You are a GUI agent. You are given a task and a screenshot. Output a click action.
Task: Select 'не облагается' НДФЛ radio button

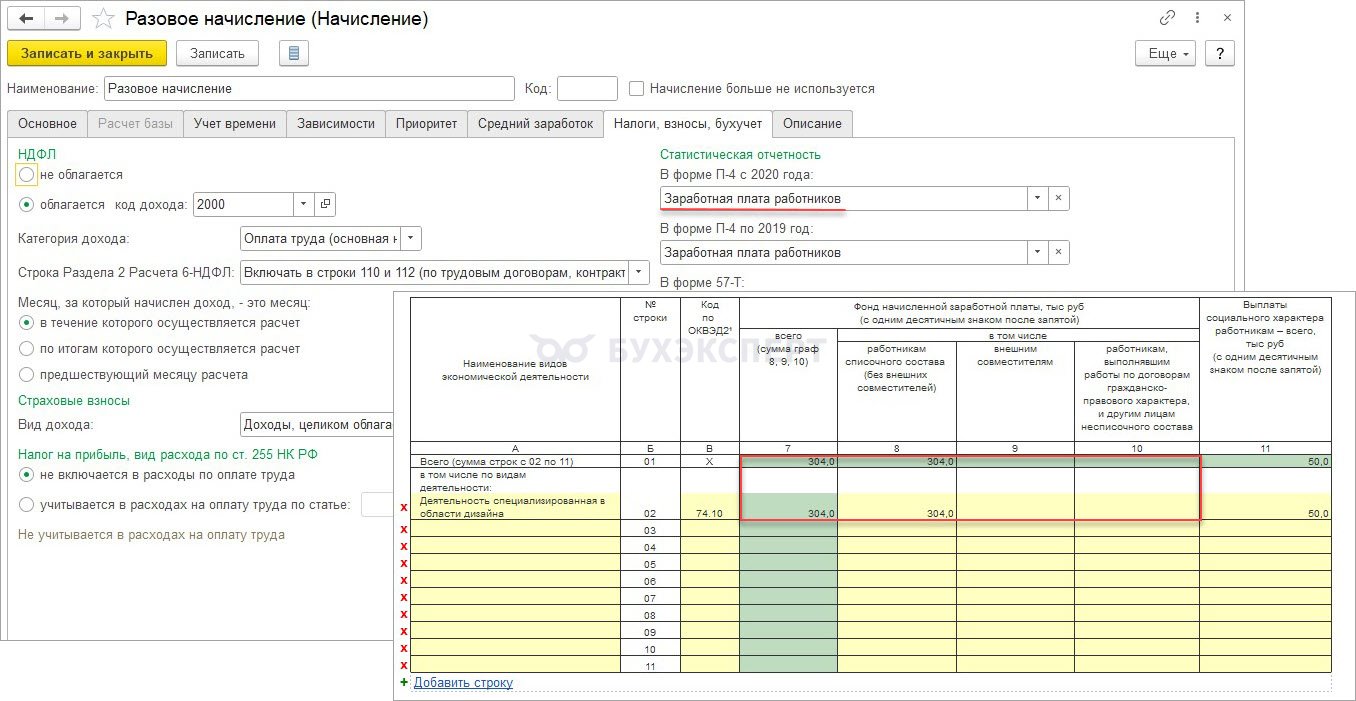[x=27, y=175]
